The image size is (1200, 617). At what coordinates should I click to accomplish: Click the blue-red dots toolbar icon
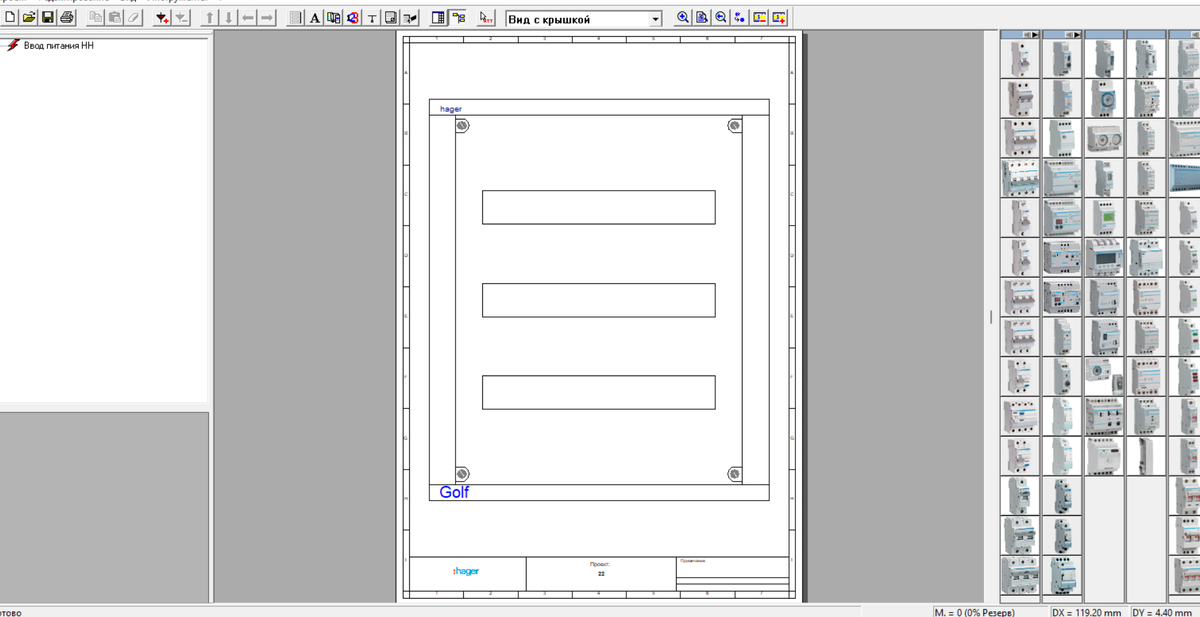[740, 18]
